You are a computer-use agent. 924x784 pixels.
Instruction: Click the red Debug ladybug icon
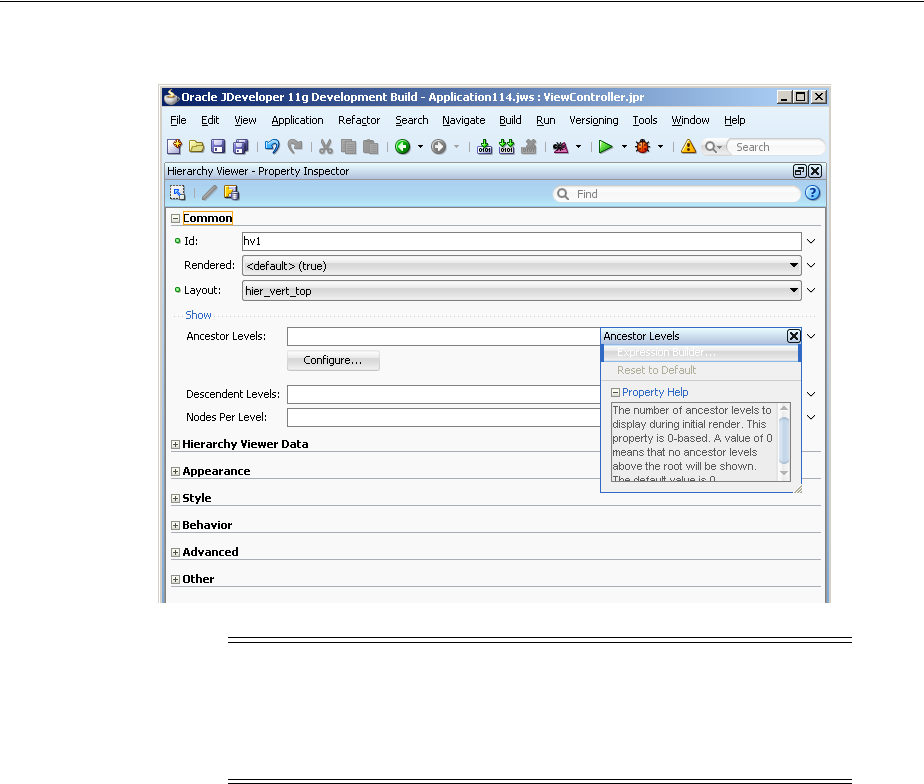tap(642, 147)
